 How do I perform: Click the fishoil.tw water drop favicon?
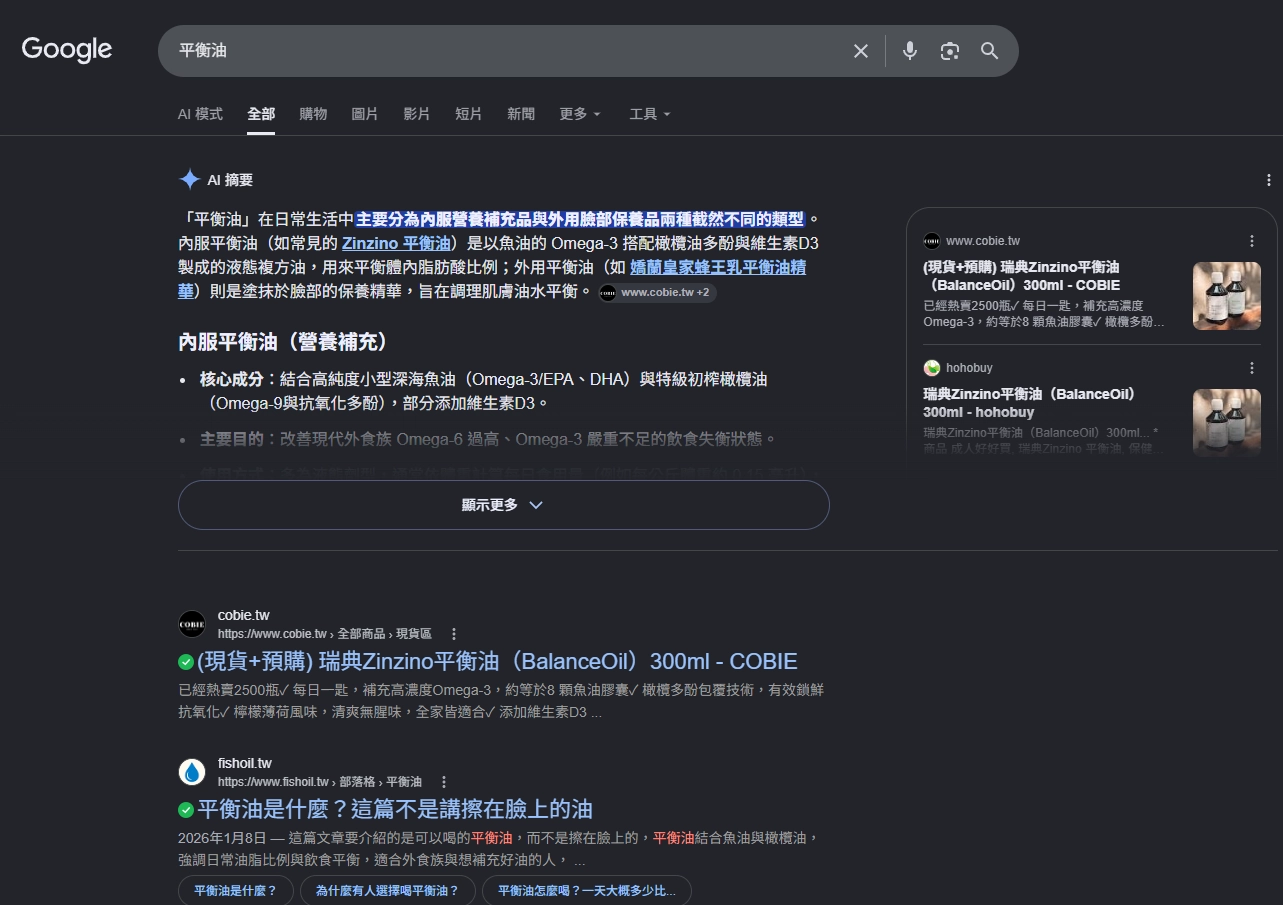[192, 772]
